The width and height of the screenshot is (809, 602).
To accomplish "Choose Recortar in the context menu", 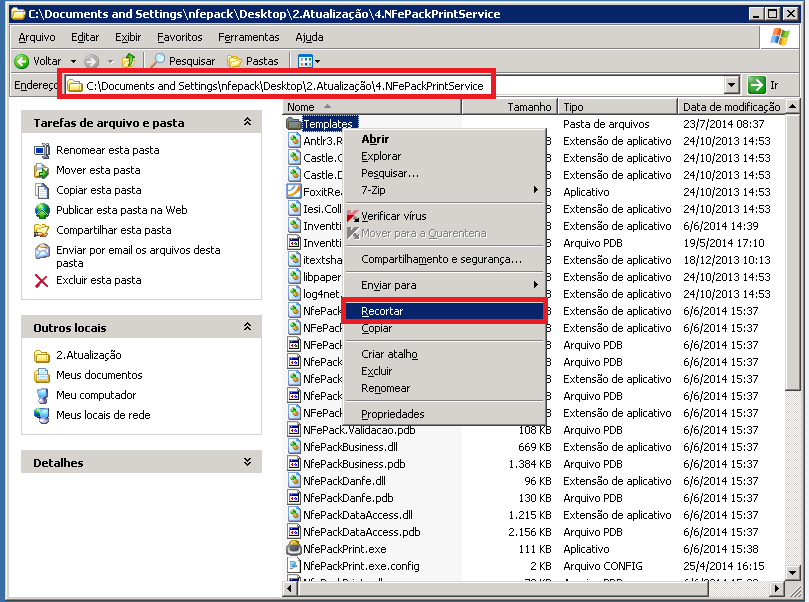I will (382, 311).
